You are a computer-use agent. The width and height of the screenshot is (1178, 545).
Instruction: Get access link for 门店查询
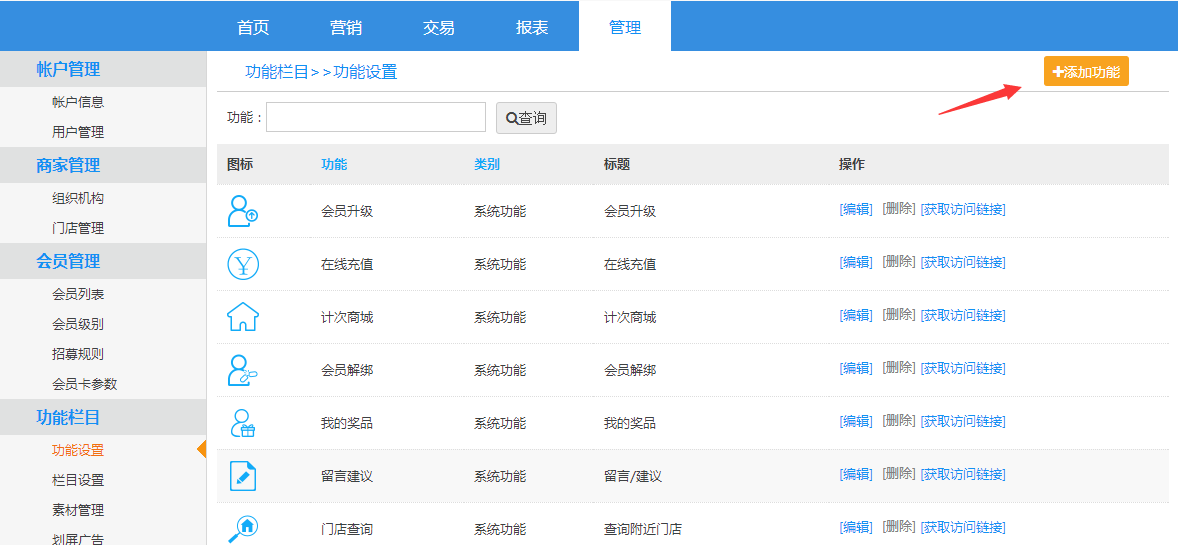click(963, 527)
